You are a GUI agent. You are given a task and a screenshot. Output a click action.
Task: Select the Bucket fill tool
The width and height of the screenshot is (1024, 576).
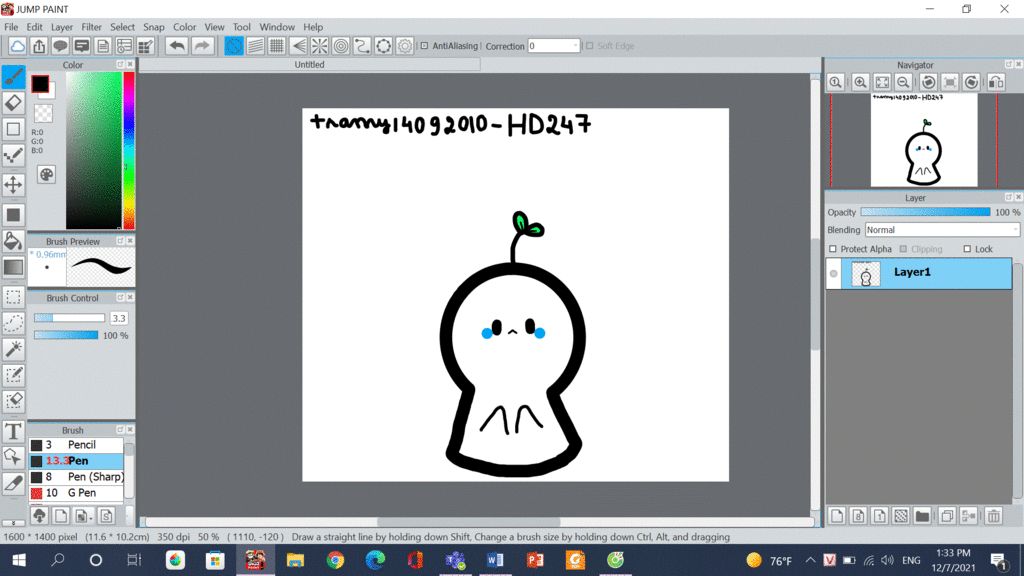(13, 241)
